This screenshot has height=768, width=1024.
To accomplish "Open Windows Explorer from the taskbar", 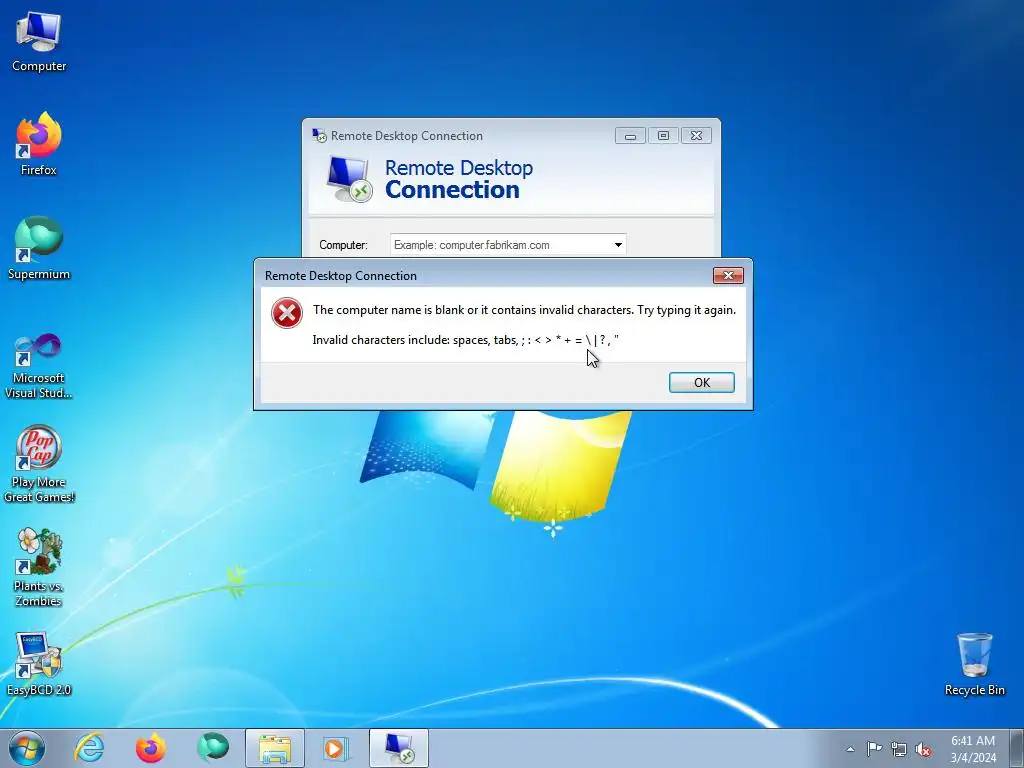I will click(275, 748).
